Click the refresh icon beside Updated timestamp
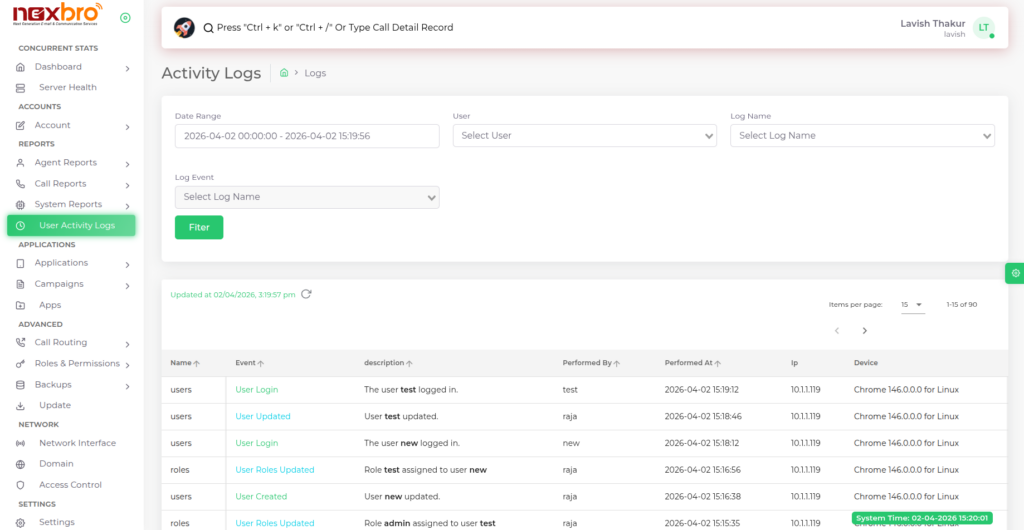The height and width of the screenshot is (530, 1024). 306,294
